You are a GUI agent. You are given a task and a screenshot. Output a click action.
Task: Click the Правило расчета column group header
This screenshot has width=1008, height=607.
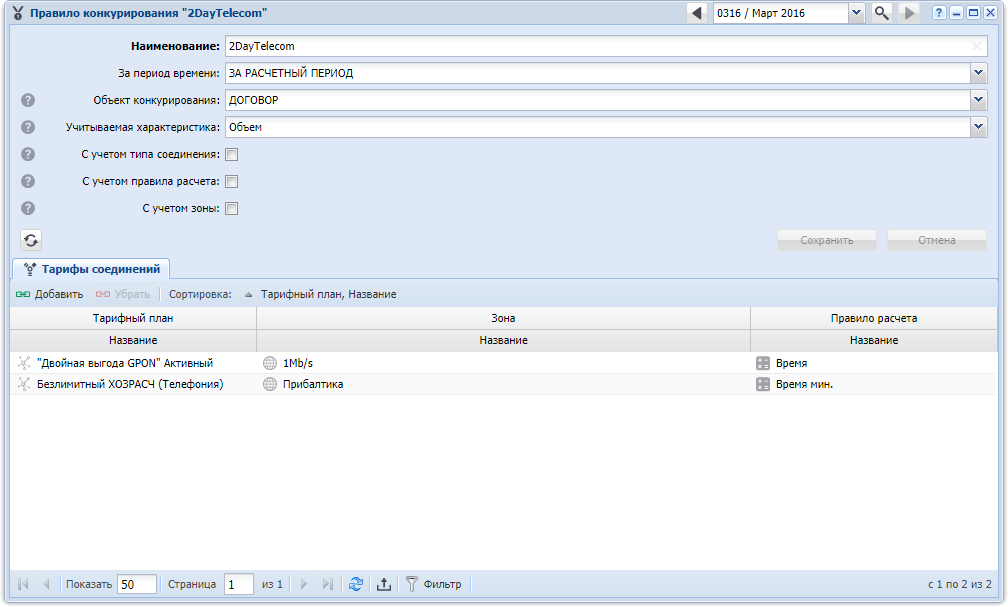tap(874, 318)
